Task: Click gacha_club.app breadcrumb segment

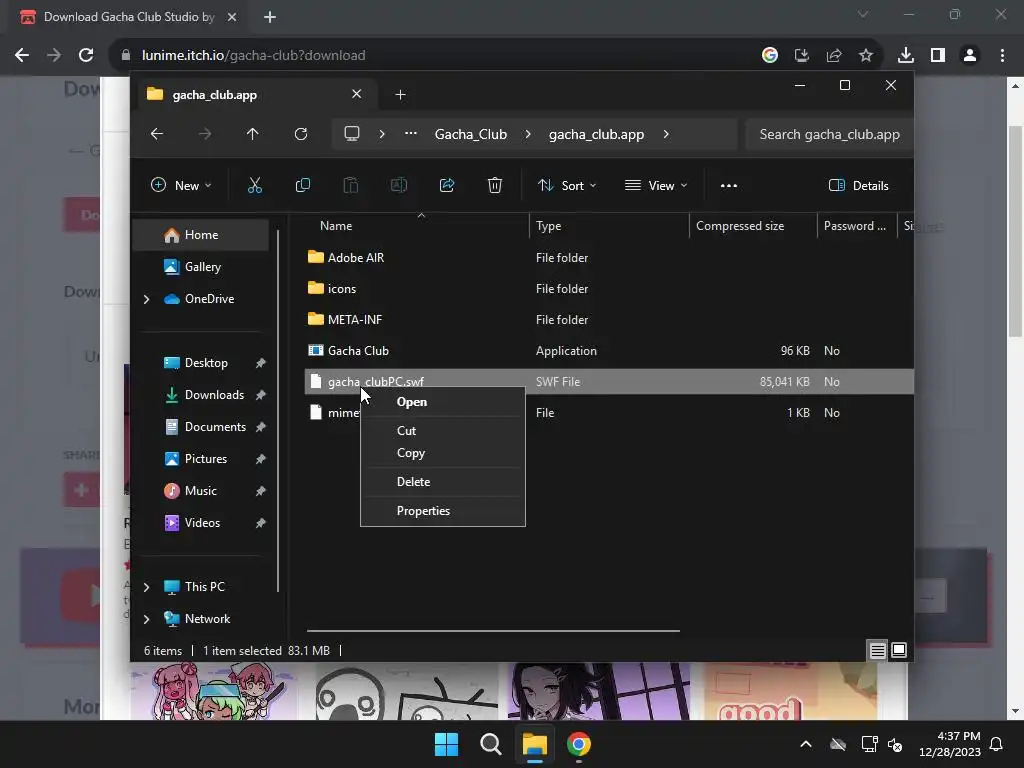Action: click(596, 134)
